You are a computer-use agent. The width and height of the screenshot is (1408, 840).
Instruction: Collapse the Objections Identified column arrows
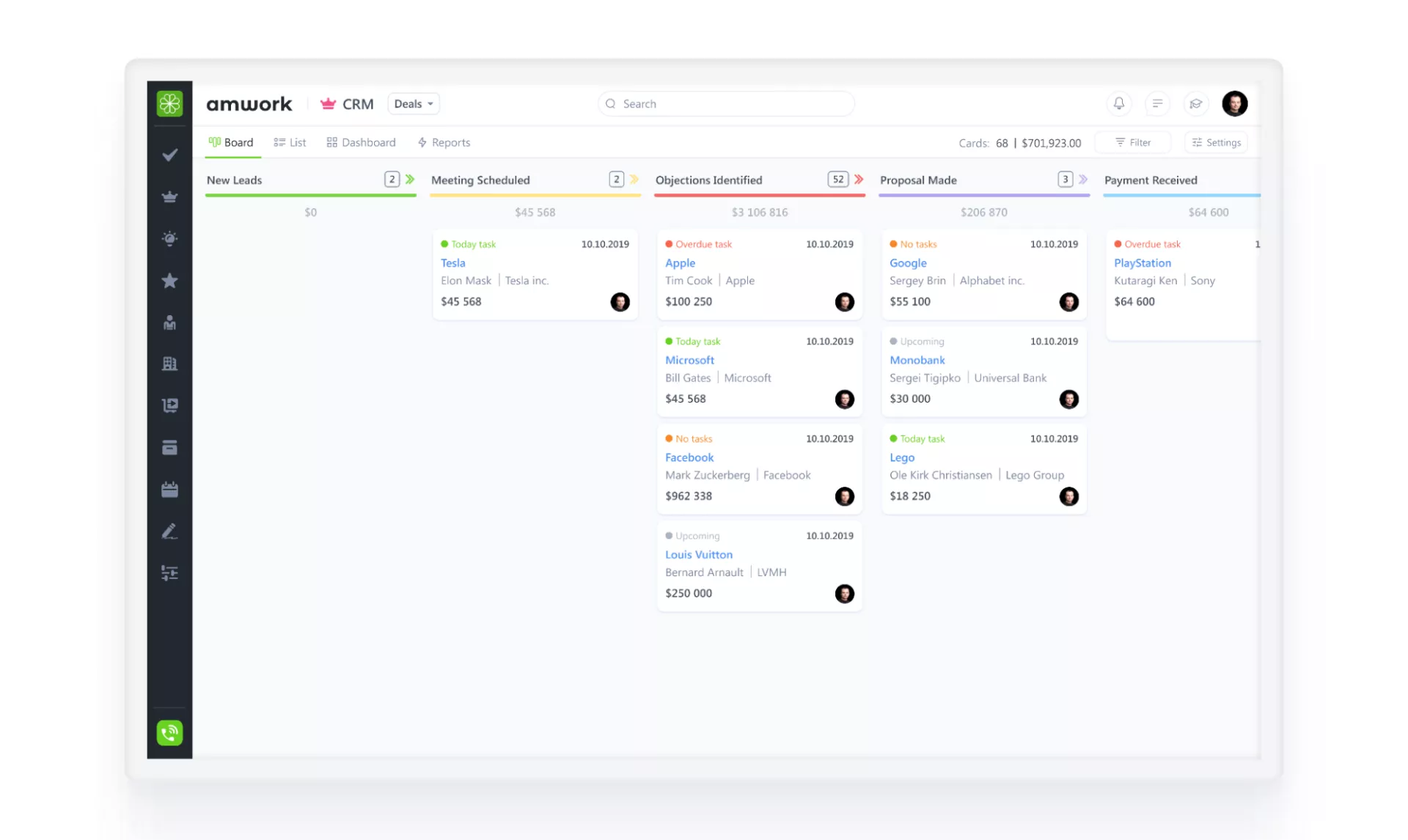click(x=859, y=180)
